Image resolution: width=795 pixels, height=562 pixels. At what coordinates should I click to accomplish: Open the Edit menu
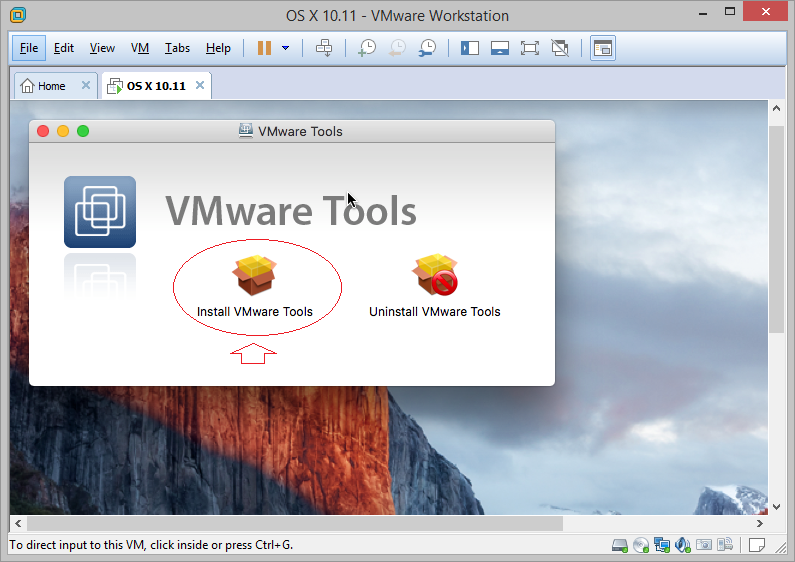click(64, 48)
